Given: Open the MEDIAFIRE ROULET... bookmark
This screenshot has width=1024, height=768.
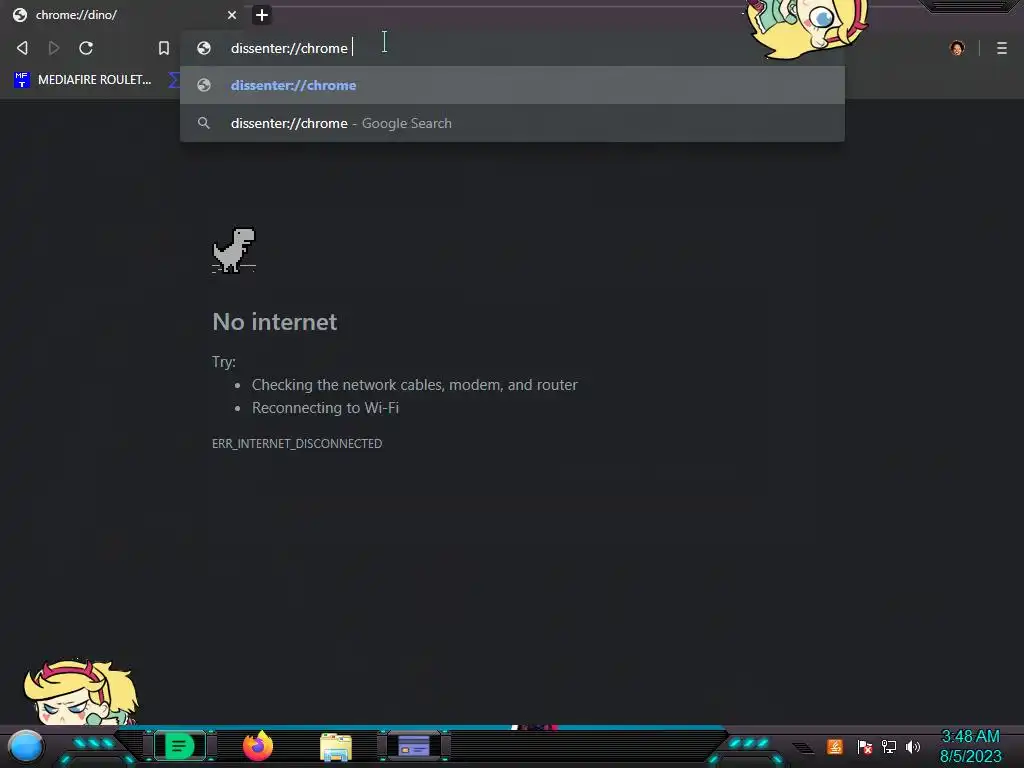Looking at the screenshot, I should [83, 80].
